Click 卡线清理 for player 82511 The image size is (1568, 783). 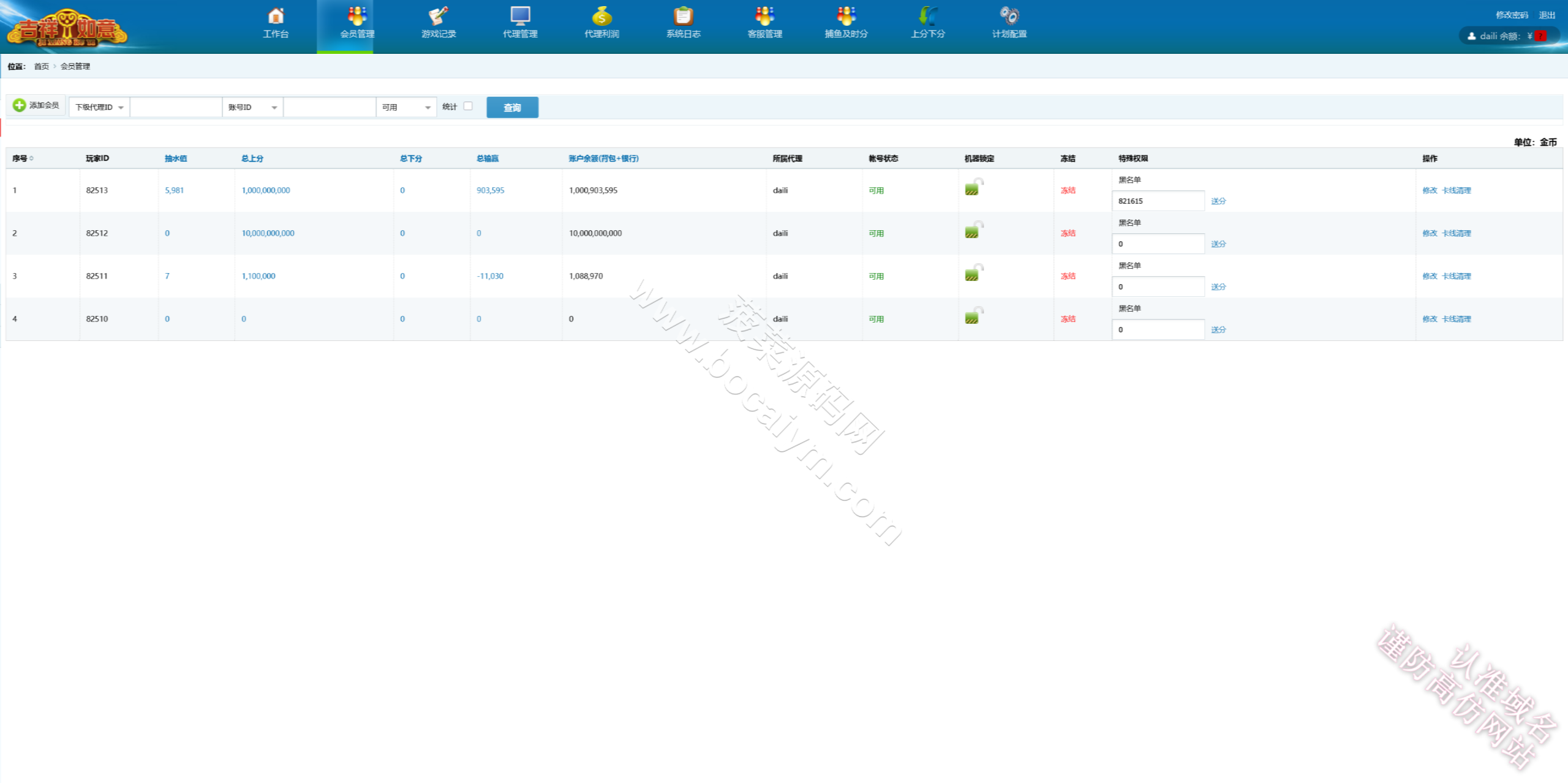[x=1456, y=276]
